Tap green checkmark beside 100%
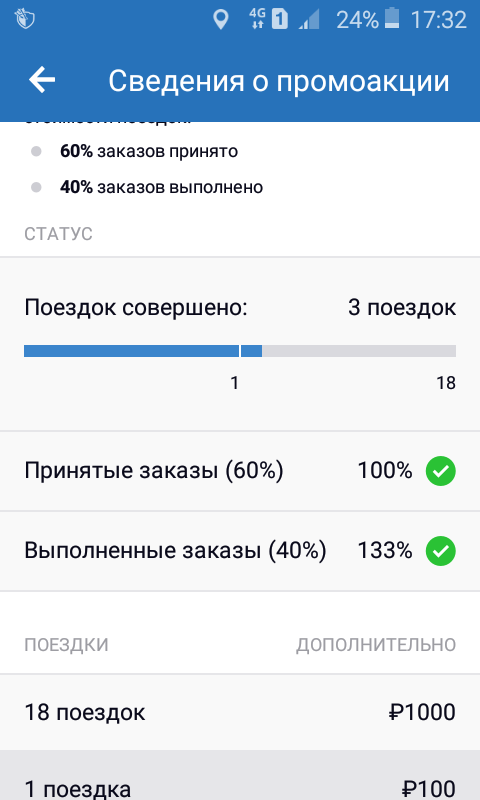This screenshot has width=480, height=800. pyautogui.click(x=441, y=470)
